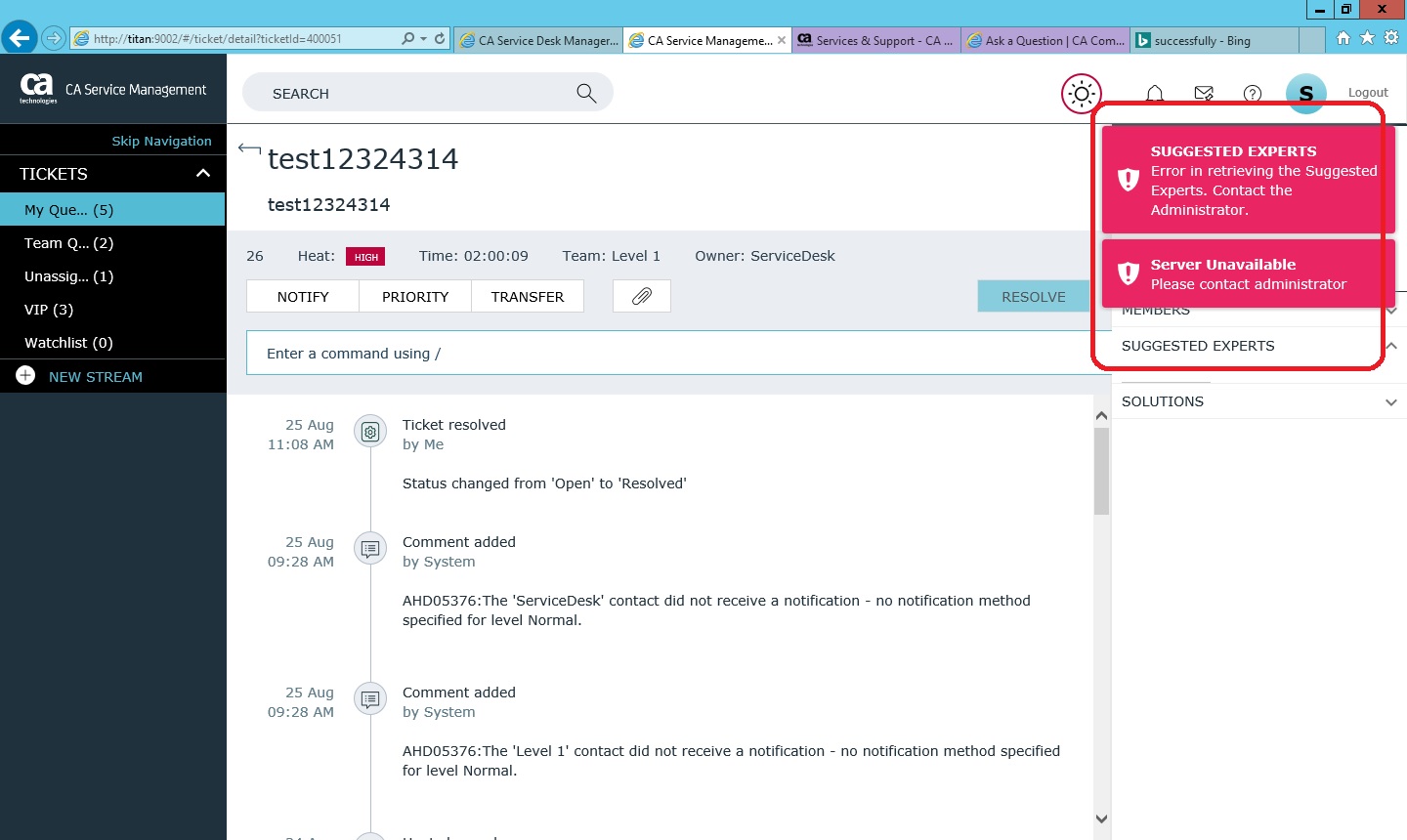Screen dimensions: 1407x840
Task: Select VIP (3) stream
Action: [112, 309]
